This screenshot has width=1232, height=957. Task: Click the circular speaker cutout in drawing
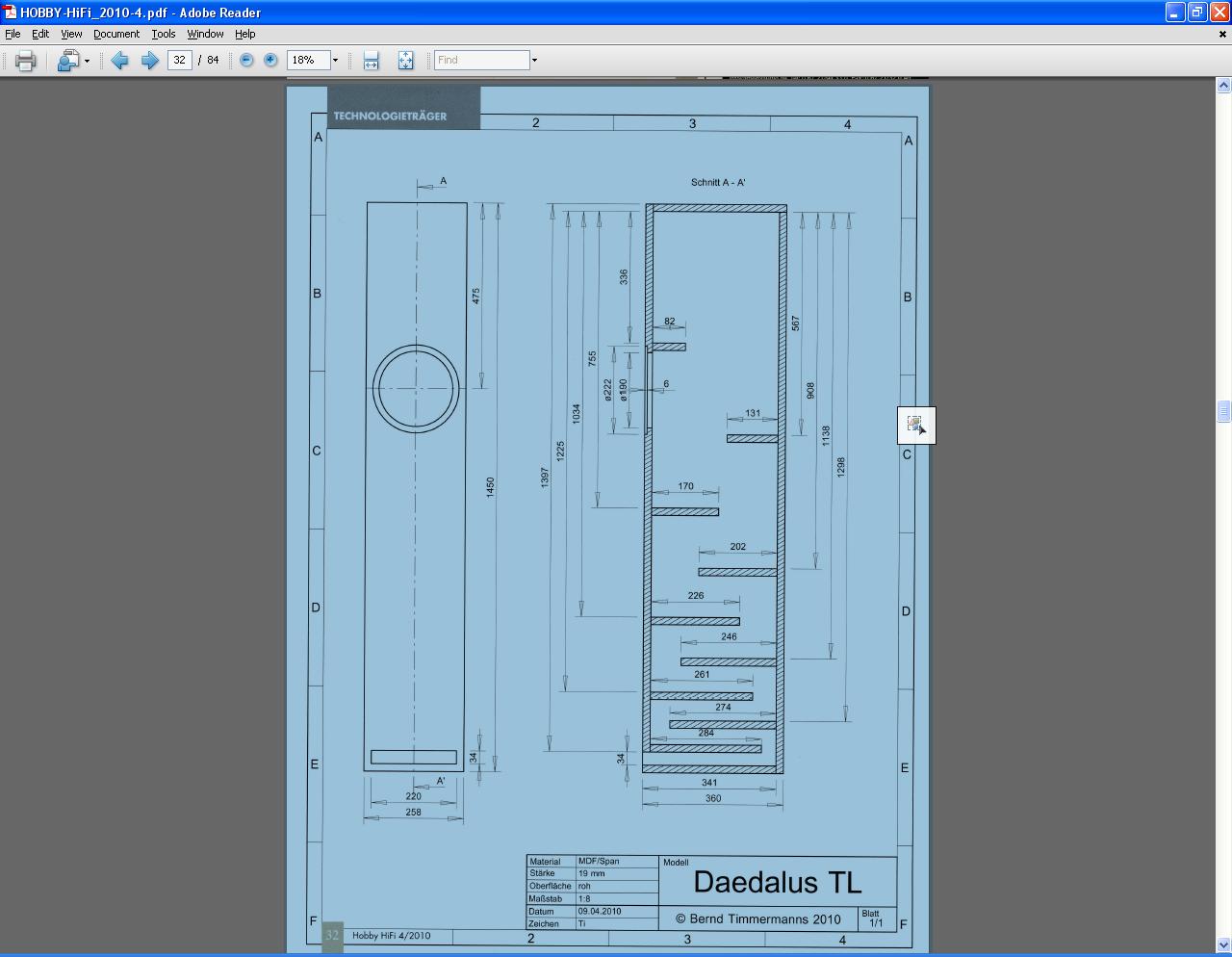(416, 388)
